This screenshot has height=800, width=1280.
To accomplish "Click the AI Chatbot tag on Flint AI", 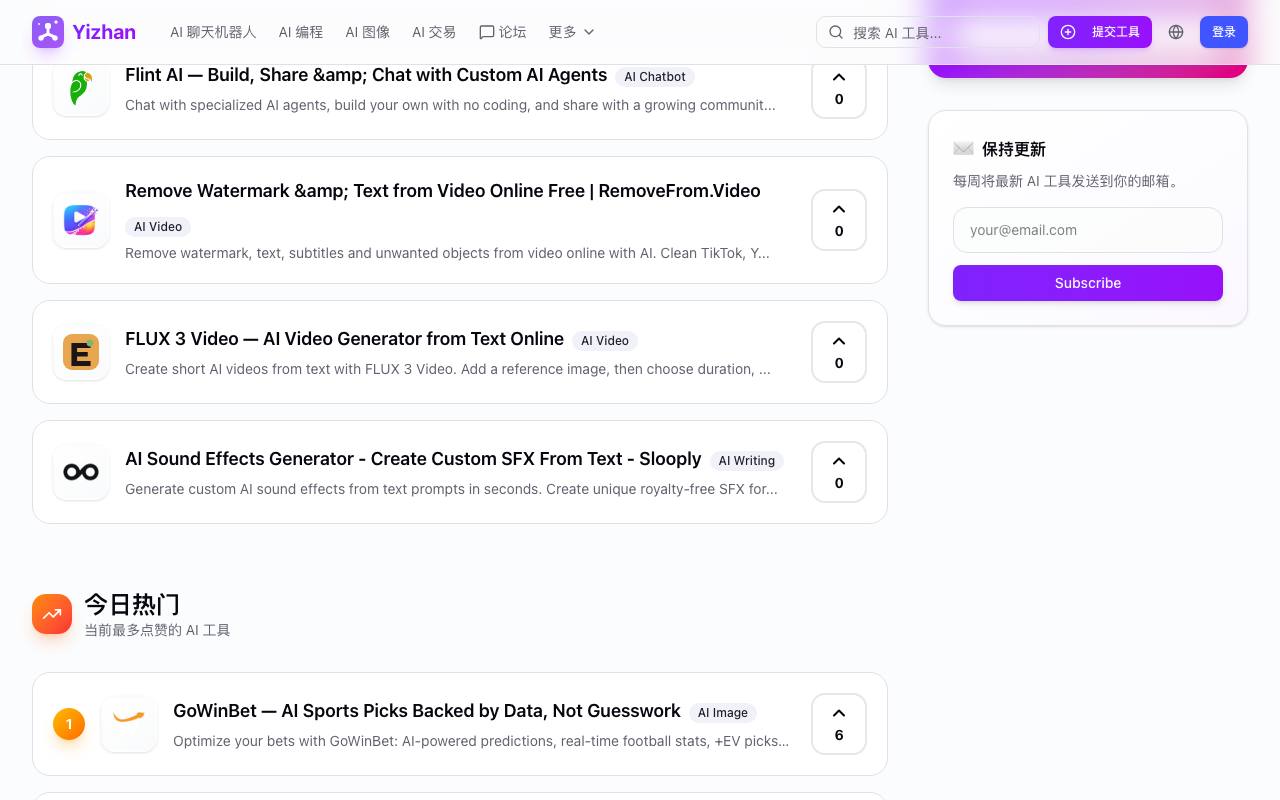I will pos(655,77).
